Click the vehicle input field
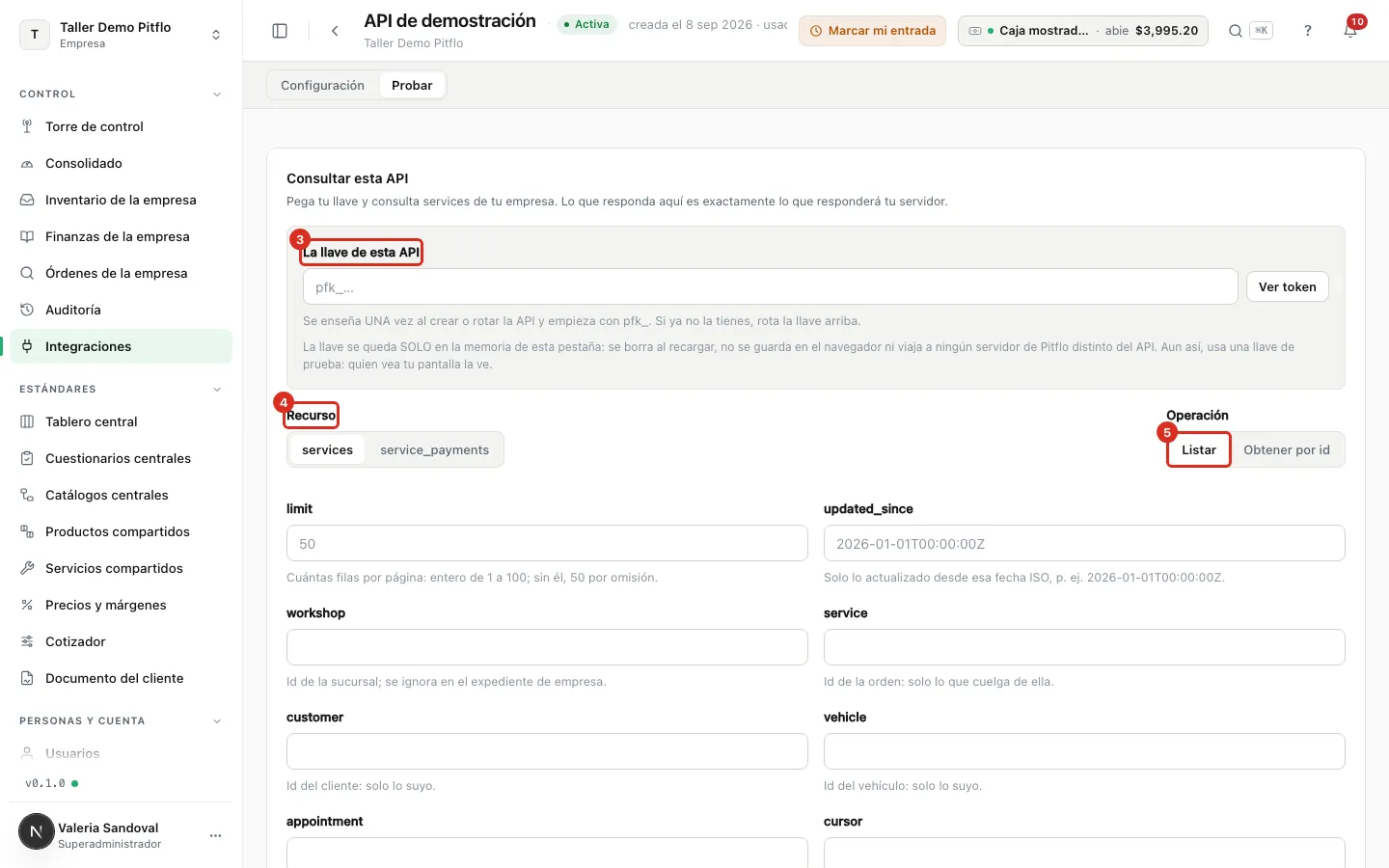Image resolution: width=1389 pixels, height=868 pixels. click(1084, 751)
